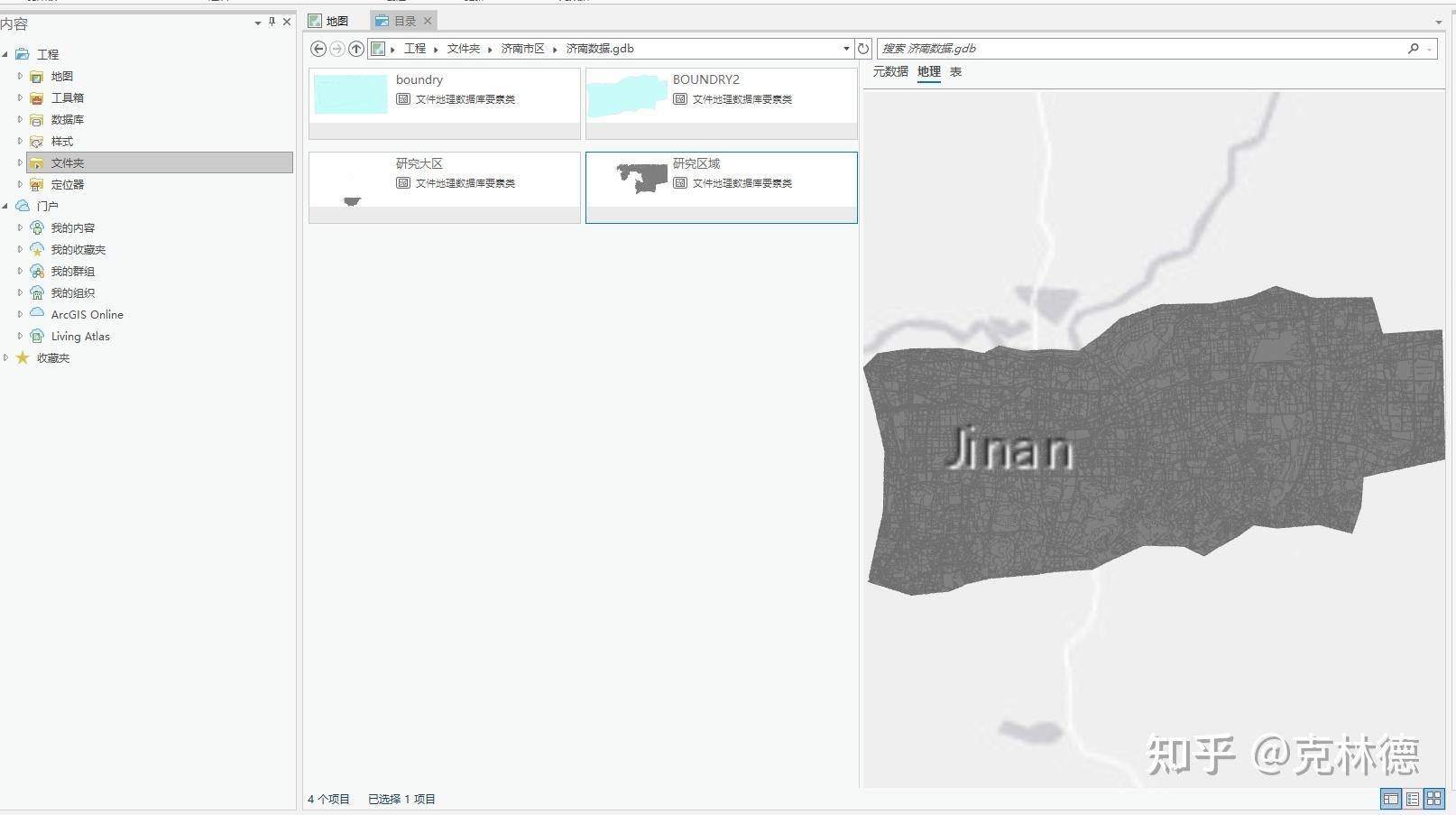This screenshot has width=1456, height=815.
Task: Open ArcGIS Online in the portal section
Action: coord(88,314)
